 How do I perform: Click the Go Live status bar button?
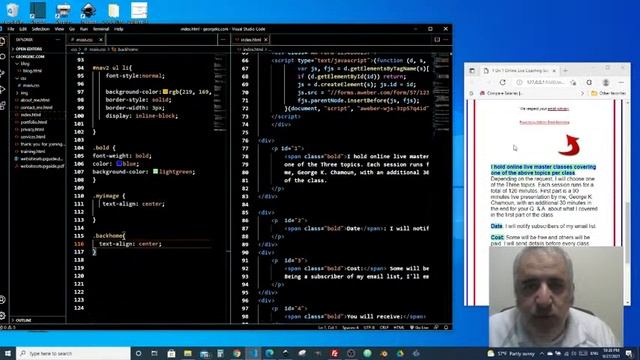coord(419,327)
